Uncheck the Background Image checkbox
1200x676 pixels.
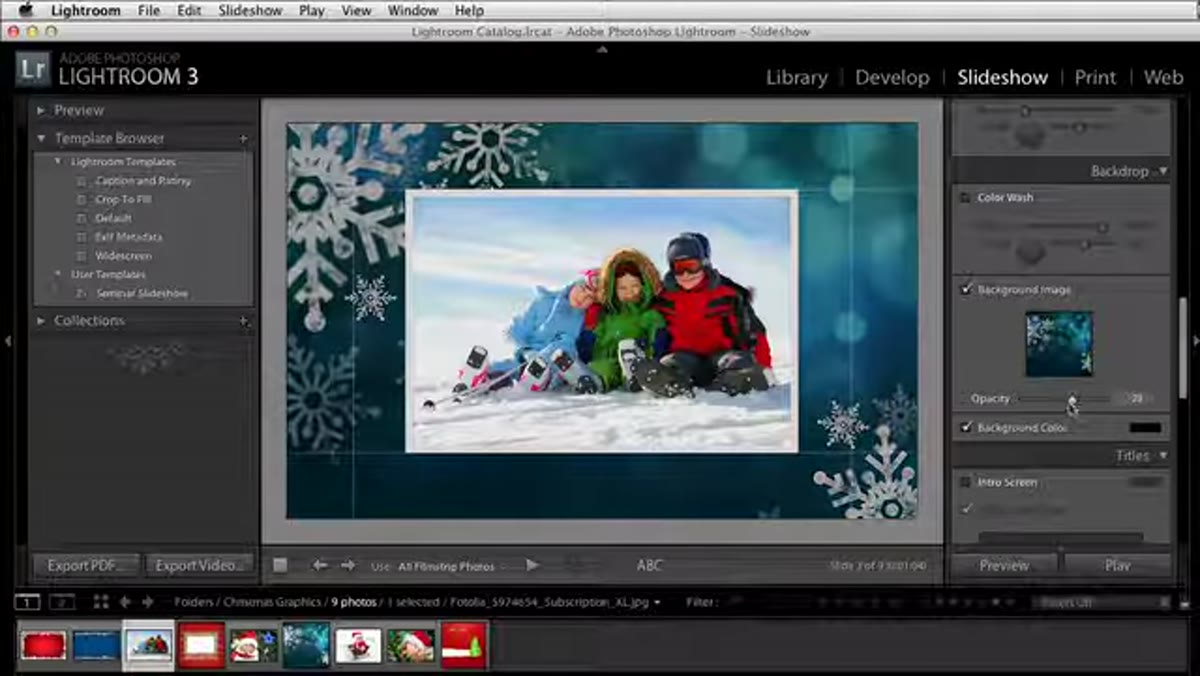(x=966, y=290)
